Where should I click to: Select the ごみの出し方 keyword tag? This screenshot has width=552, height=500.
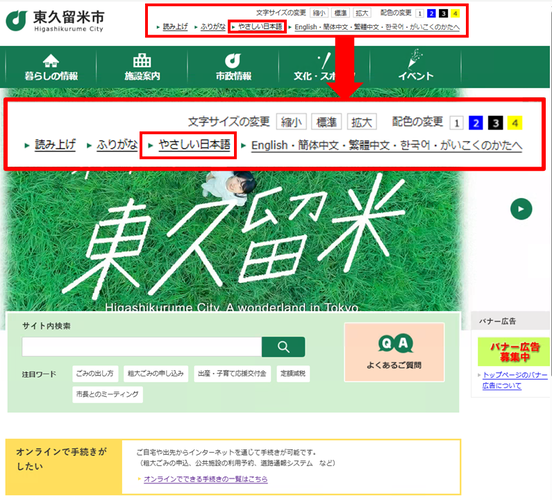[95, 374]
